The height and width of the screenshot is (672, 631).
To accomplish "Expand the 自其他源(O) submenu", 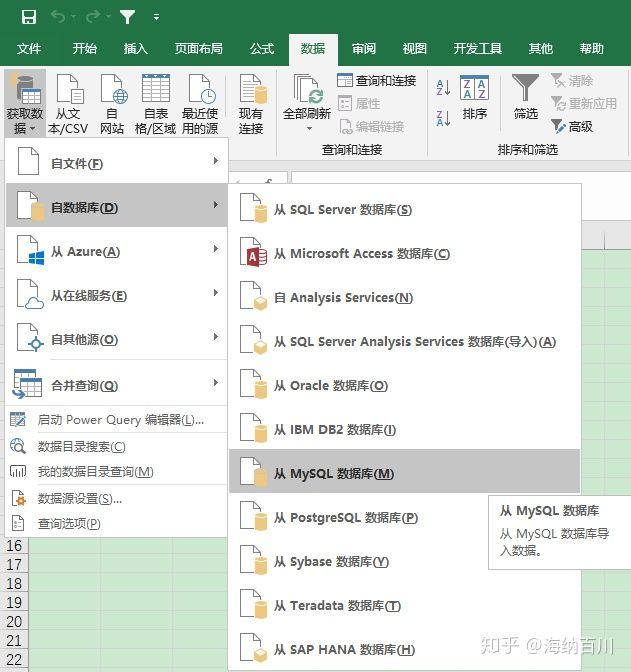I will (x=117, y=339).
